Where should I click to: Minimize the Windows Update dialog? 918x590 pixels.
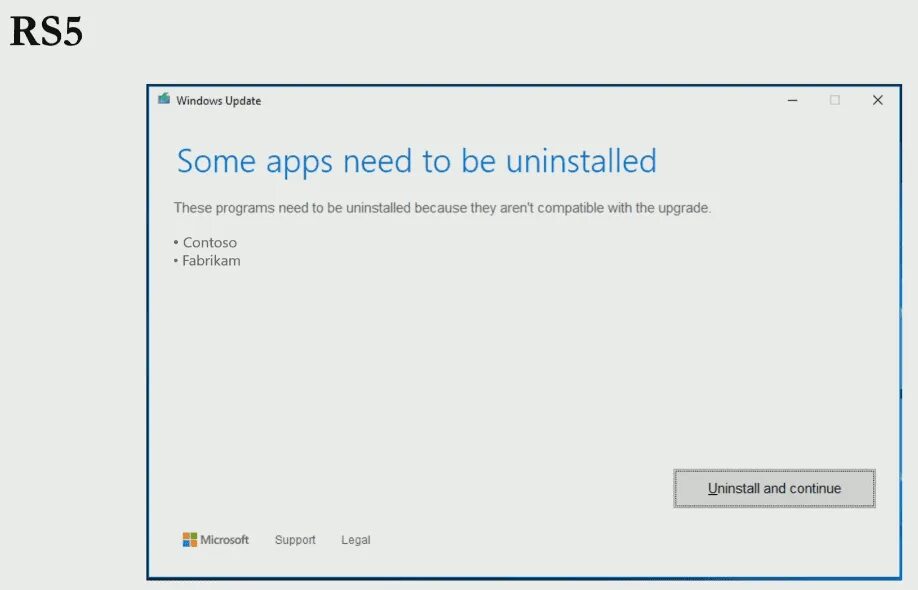click(792, 100)
